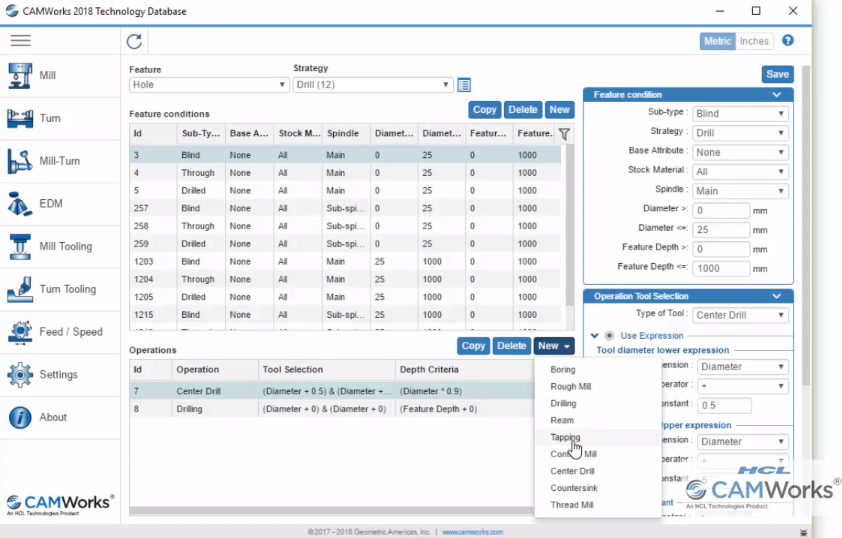The image size is (842, 538).
Task: Click the Save button
Action: point(777,74)
